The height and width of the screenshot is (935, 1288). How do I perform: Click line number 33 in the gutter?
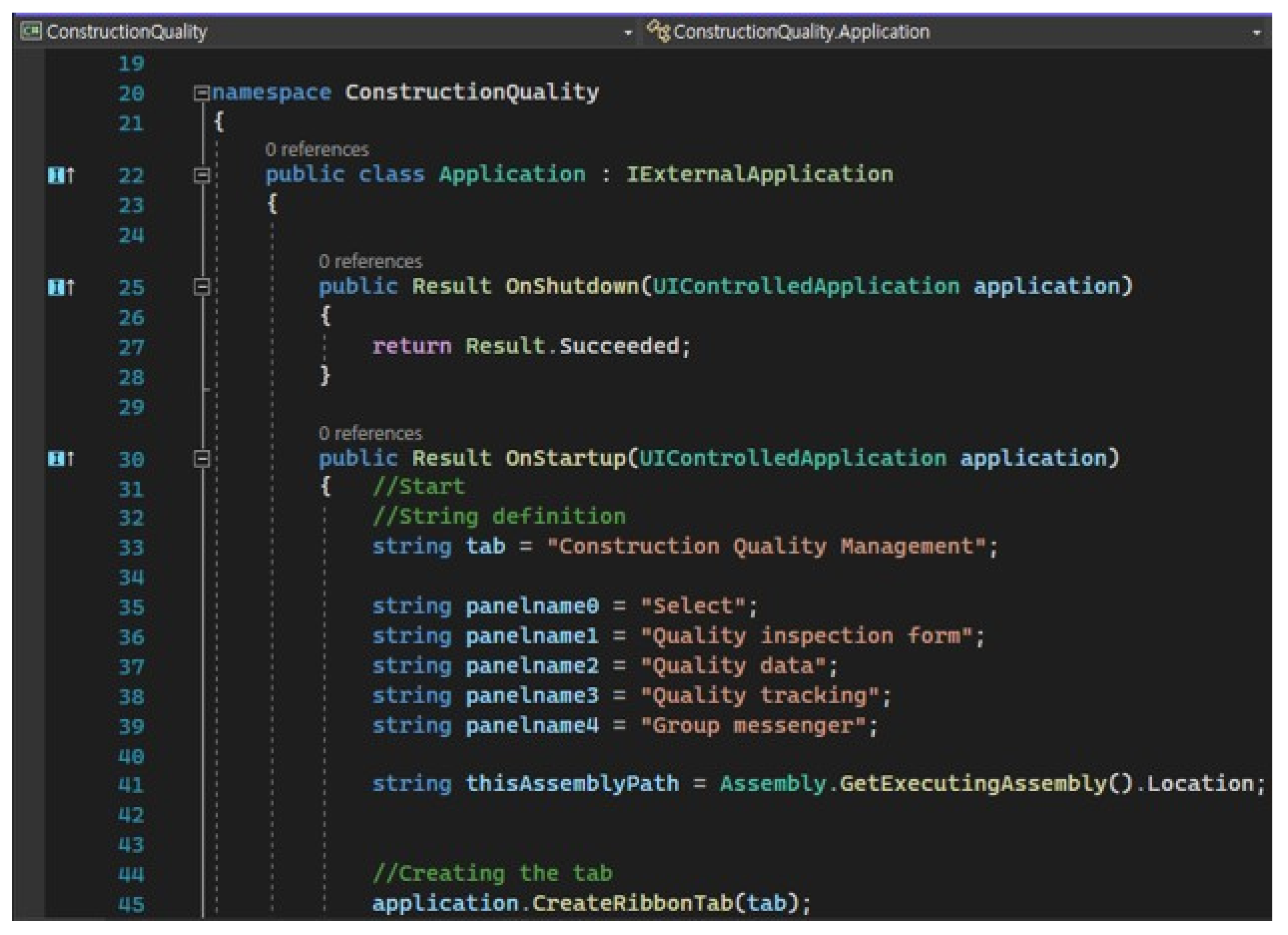pyautogui.click(x=131, y=548)
